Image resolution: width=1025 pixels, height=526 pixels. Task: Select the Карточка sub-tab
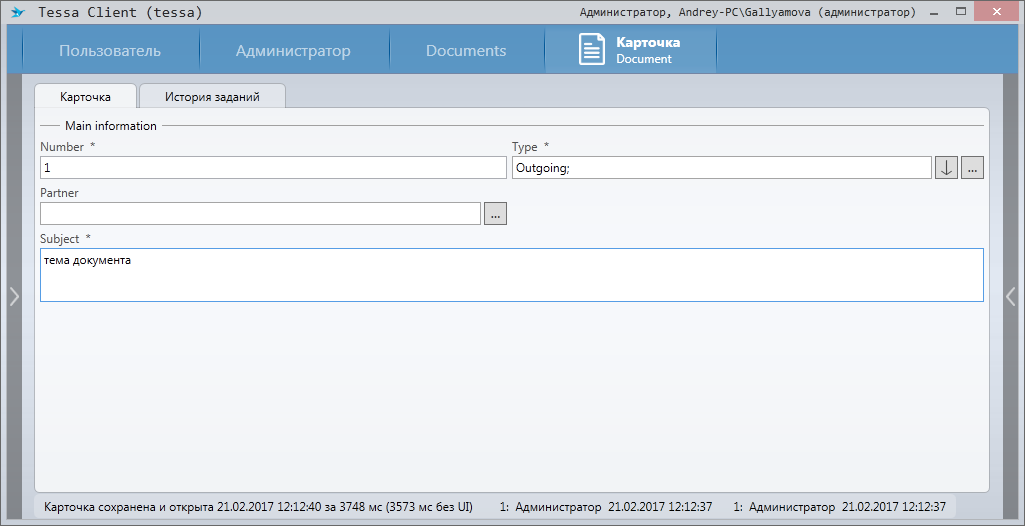pos(85,97)
